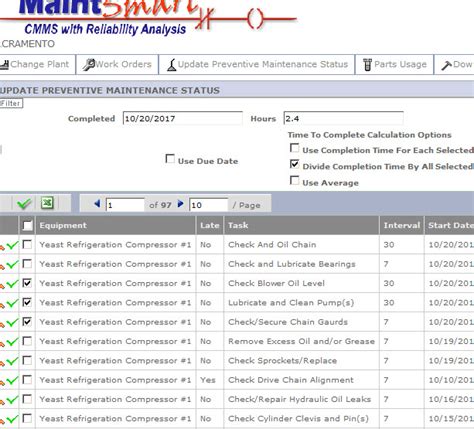
Task: Enable the Use Average checkbox
Action: [294, 181]
